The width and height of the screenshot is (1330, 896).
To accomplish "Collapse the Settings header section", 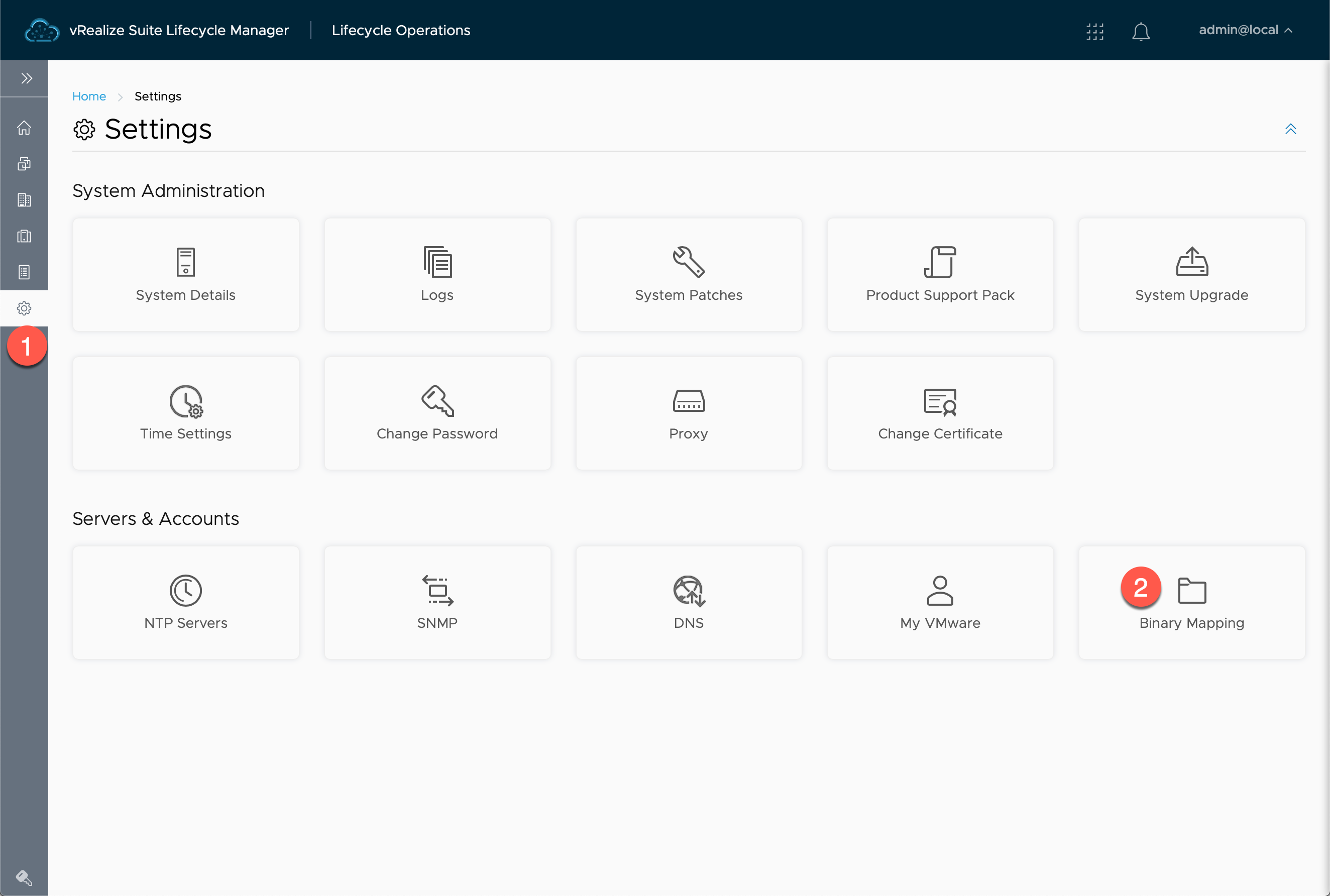I will tap(1290, 129).
